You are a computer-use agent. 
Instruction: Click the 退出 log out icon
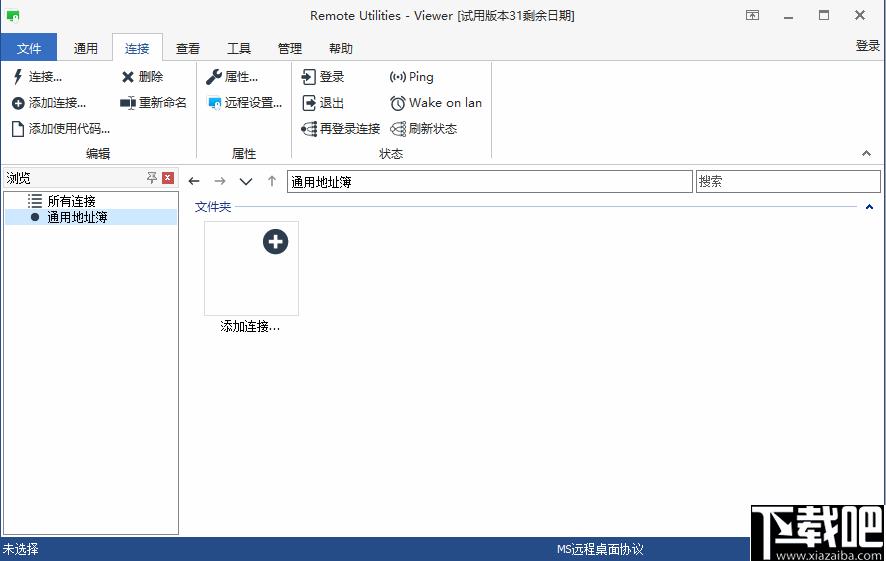pos(309,103)
